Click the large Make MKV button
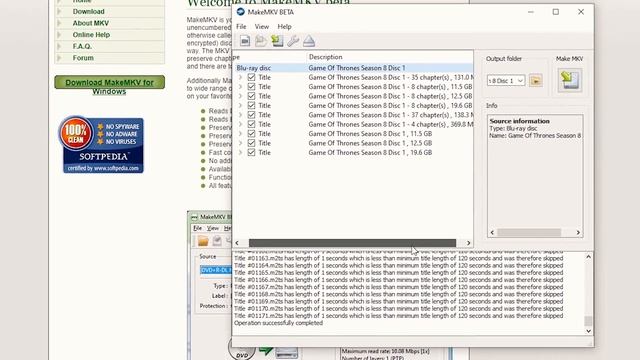Image resolution: width=640 pixels, height=360 pixels. point(569,80)
